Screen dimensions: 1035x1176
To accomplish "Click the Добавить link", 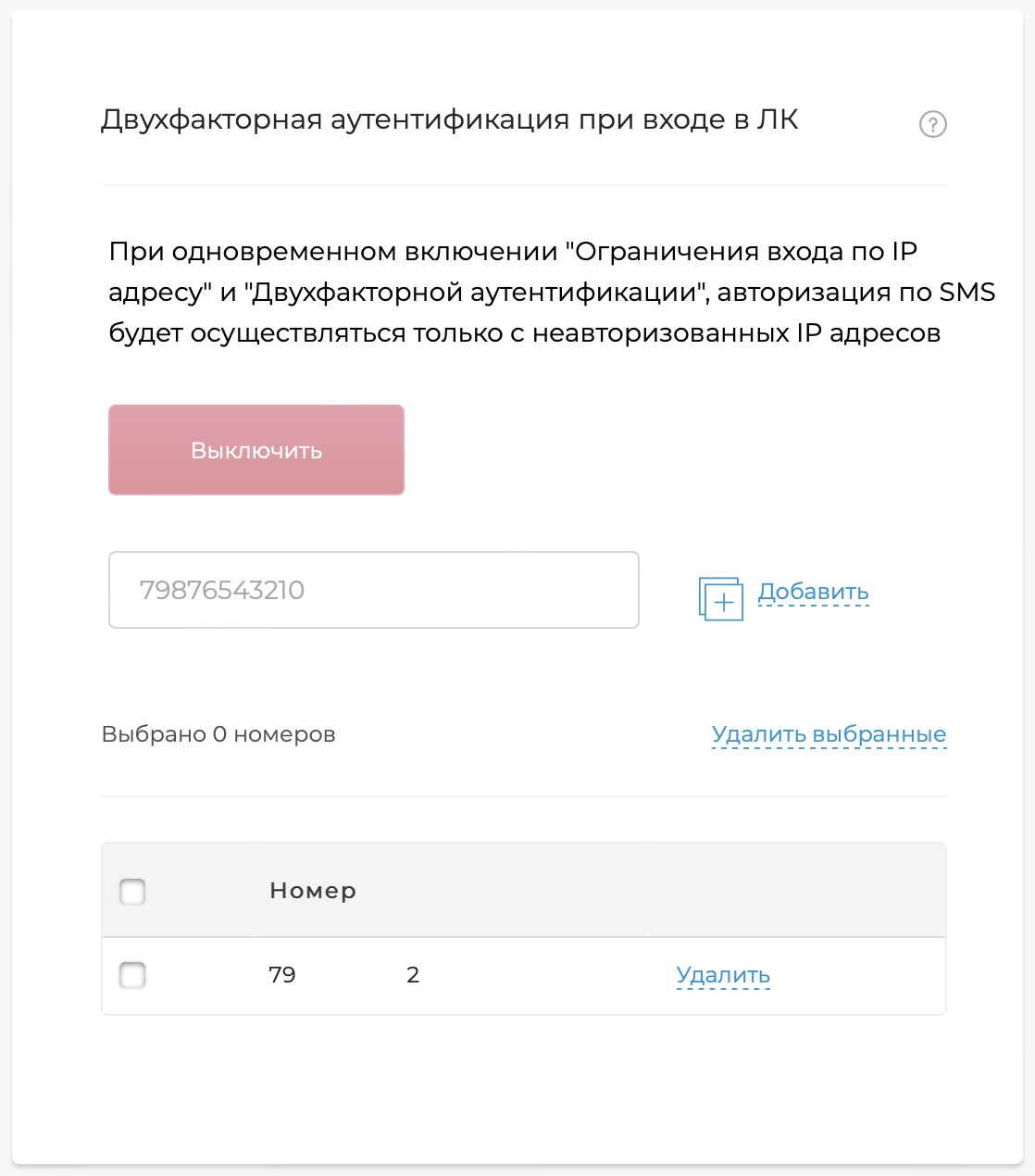I will coord(813,592).
